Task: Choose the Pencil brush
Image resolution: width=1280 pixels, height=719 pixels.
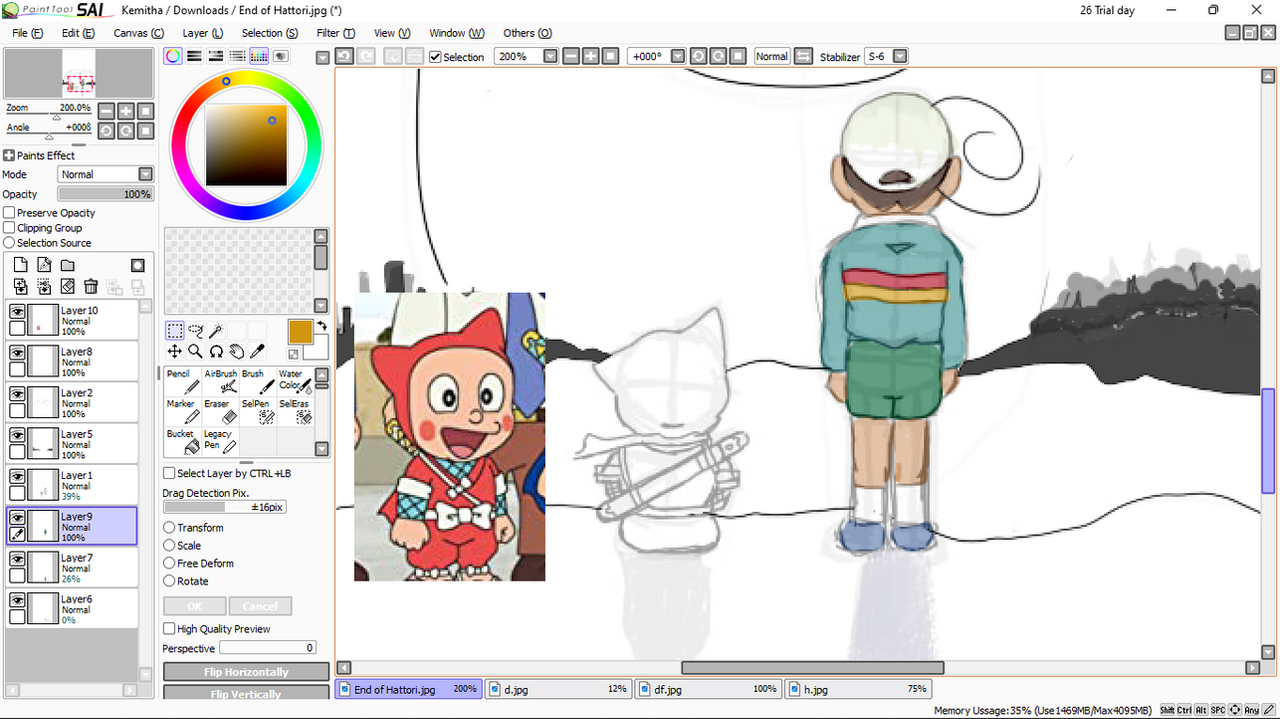Action: click(182, 381)
